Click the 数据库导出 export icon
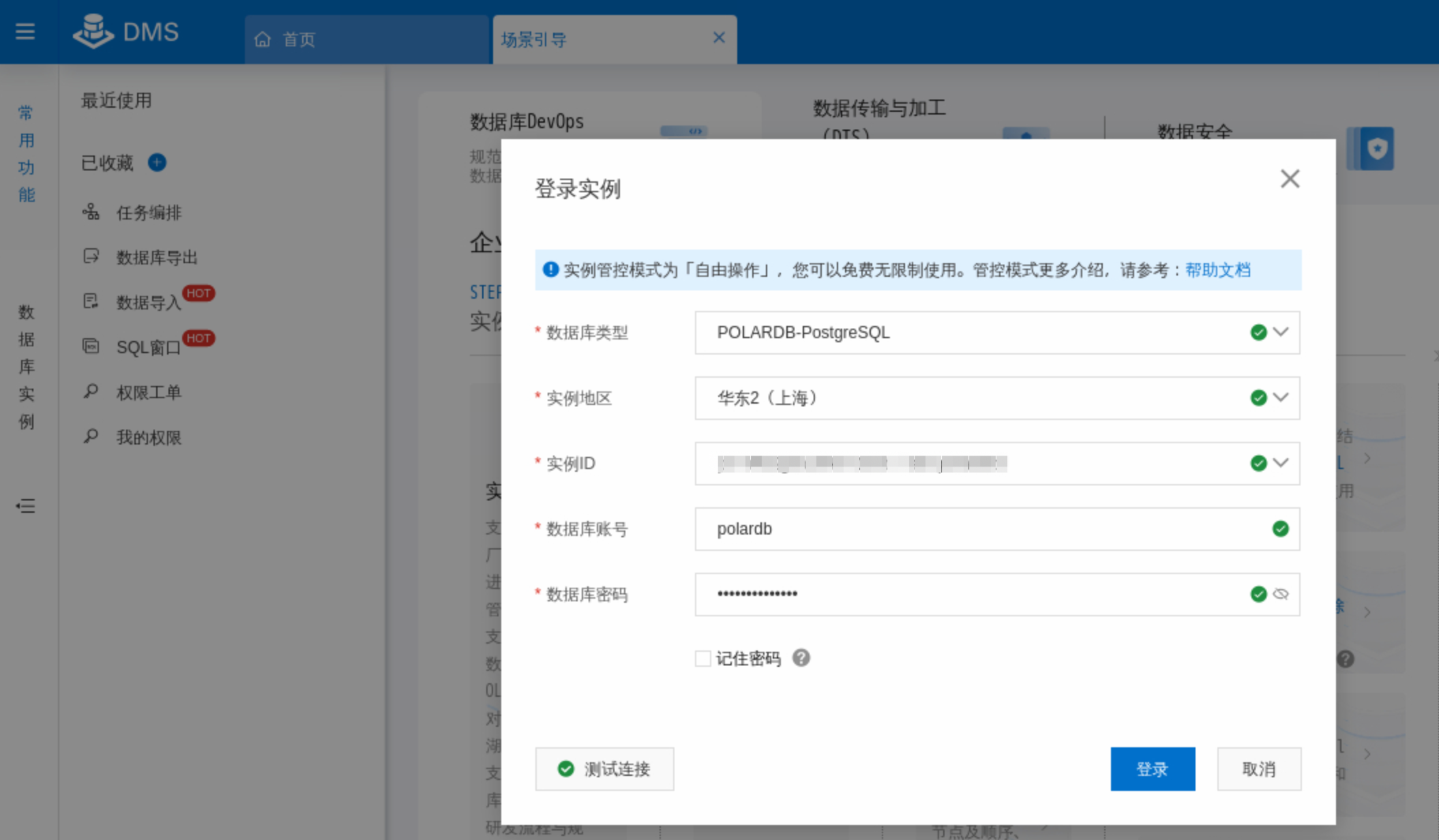The image size is (1439, 840). 91,256
